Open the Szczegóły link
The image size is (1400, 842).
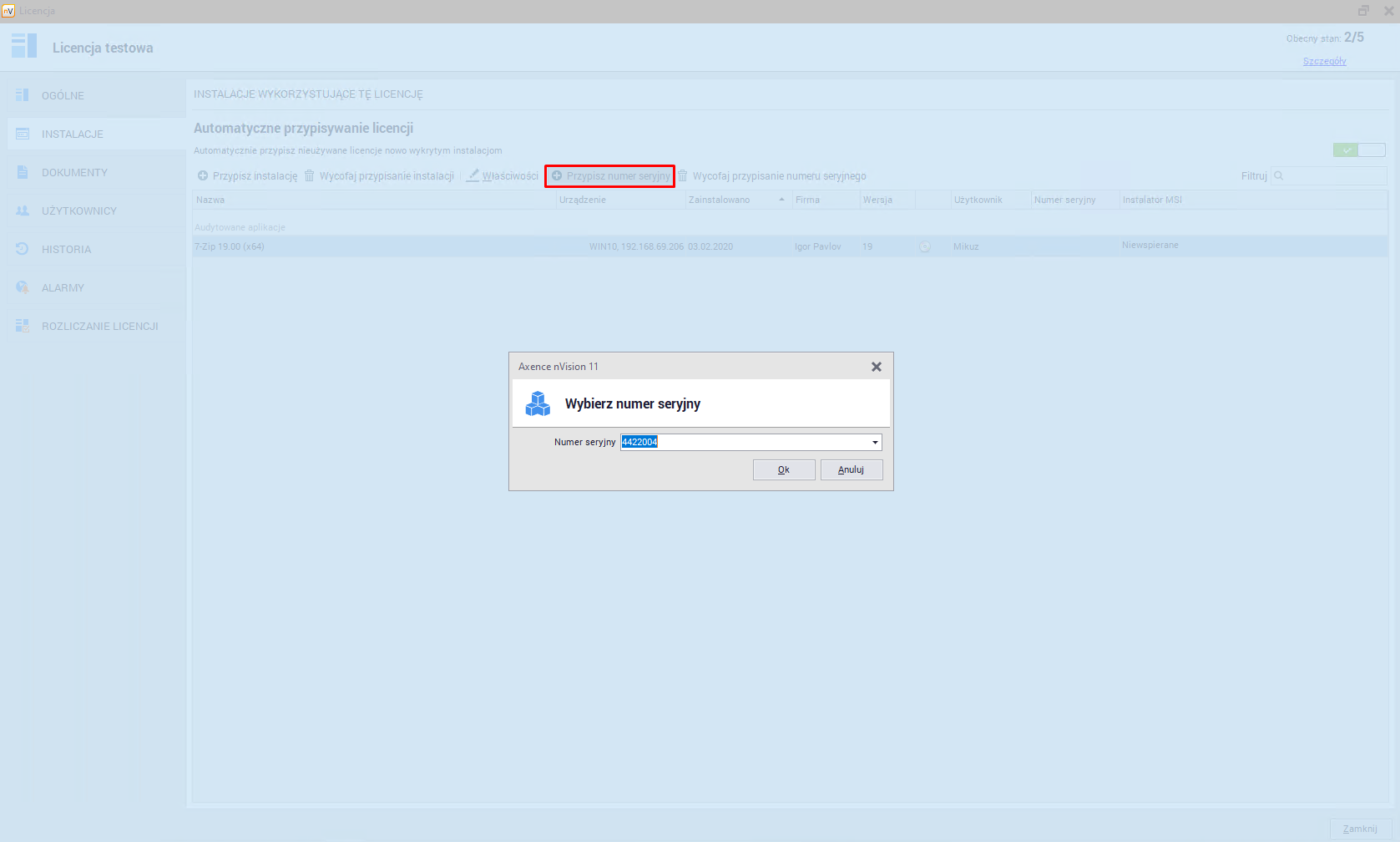(1324, 61)
